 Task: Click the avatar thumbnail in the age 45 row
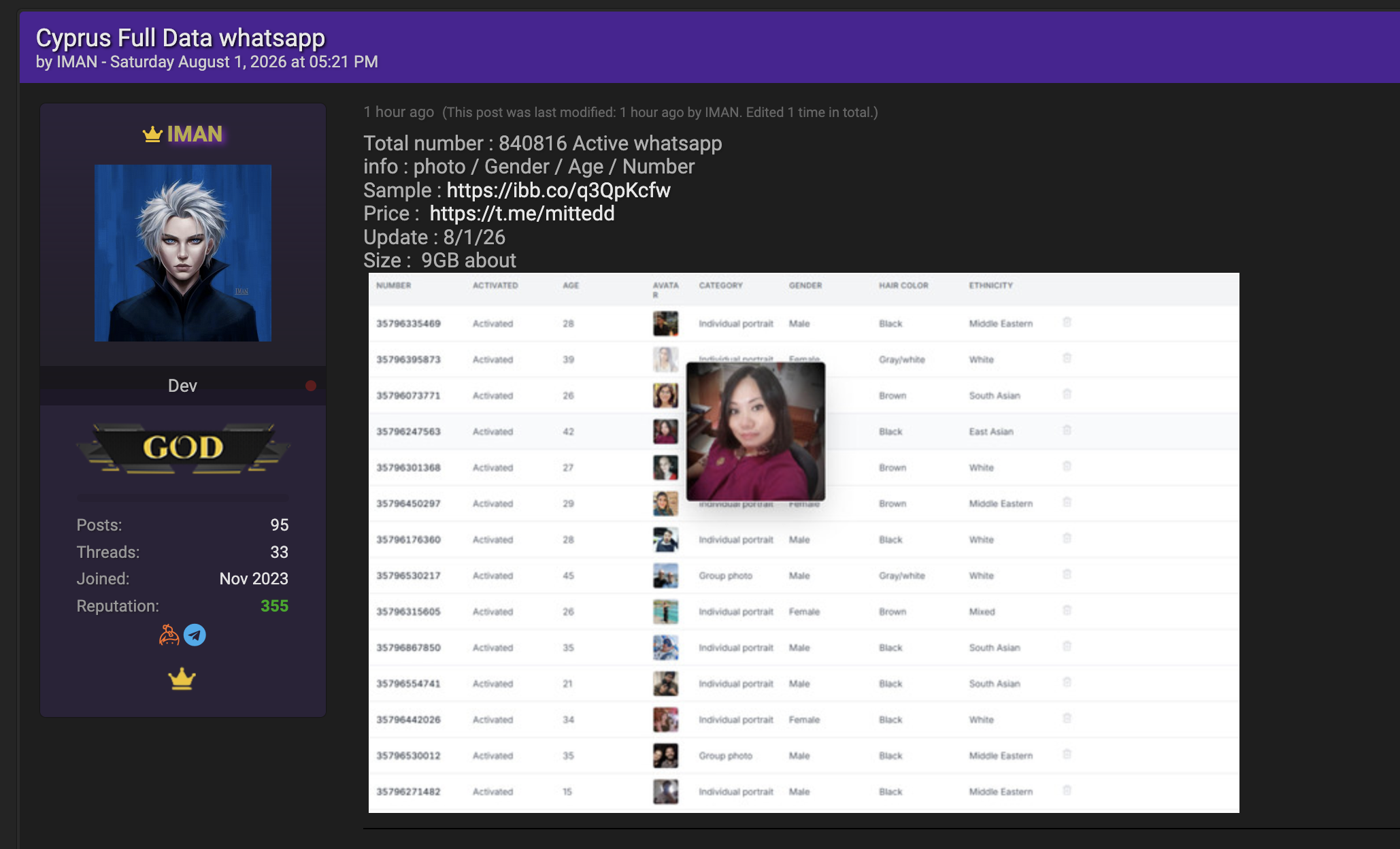(x=665, y=576)
